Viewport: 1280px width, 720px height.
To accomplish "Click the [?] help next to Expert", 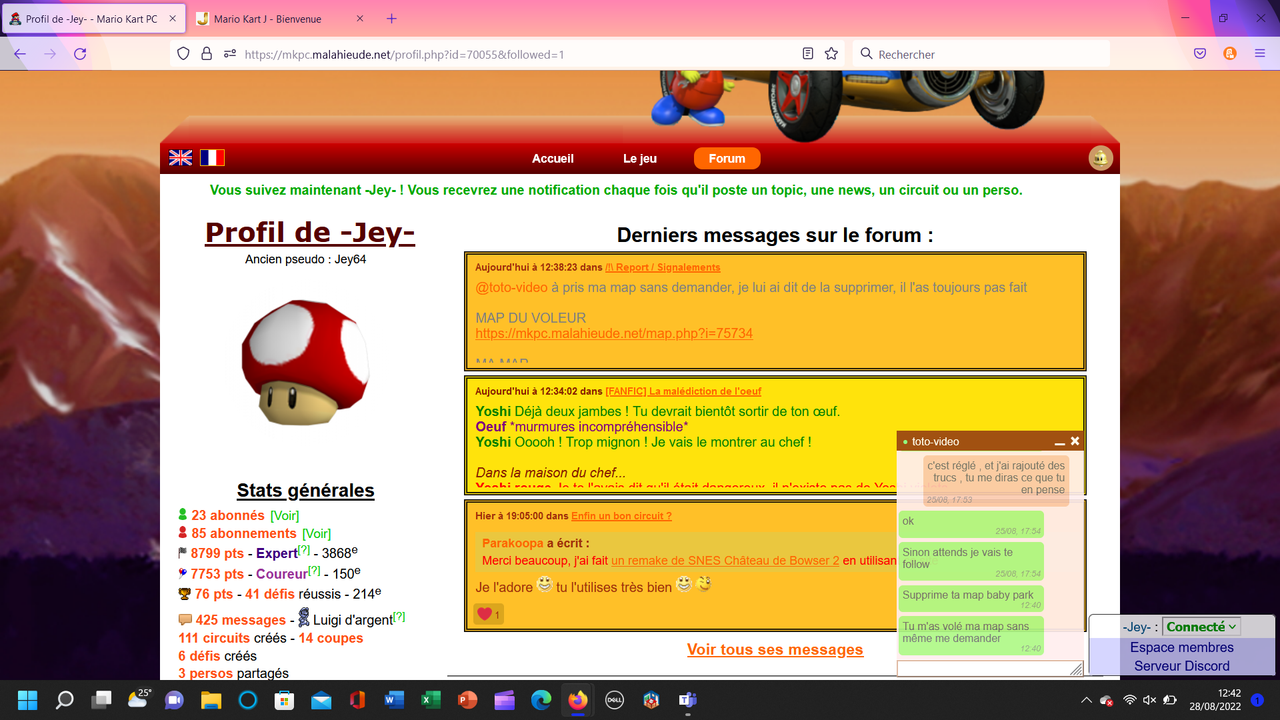I will pos(304,551).
